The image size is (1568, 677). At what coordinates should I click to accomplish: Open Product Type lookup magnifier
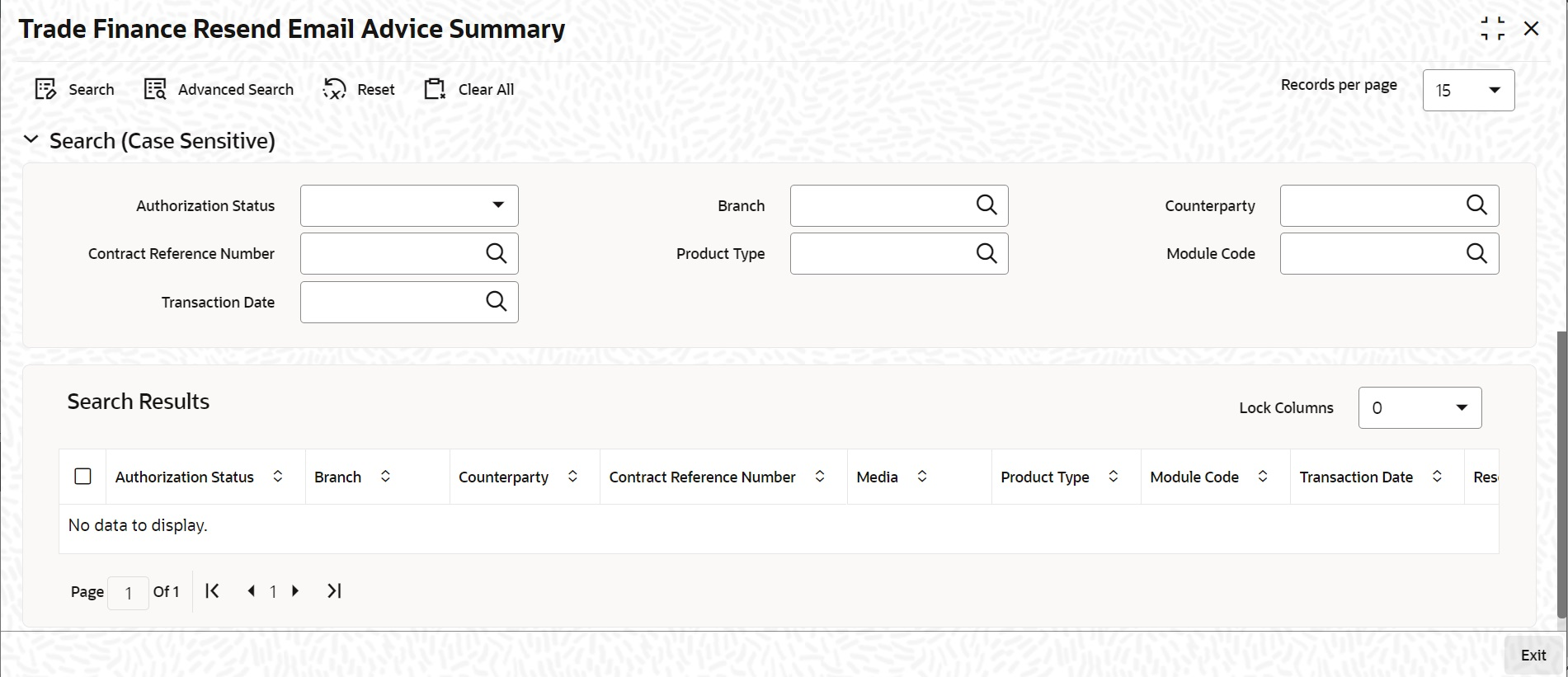pos(986,254)
